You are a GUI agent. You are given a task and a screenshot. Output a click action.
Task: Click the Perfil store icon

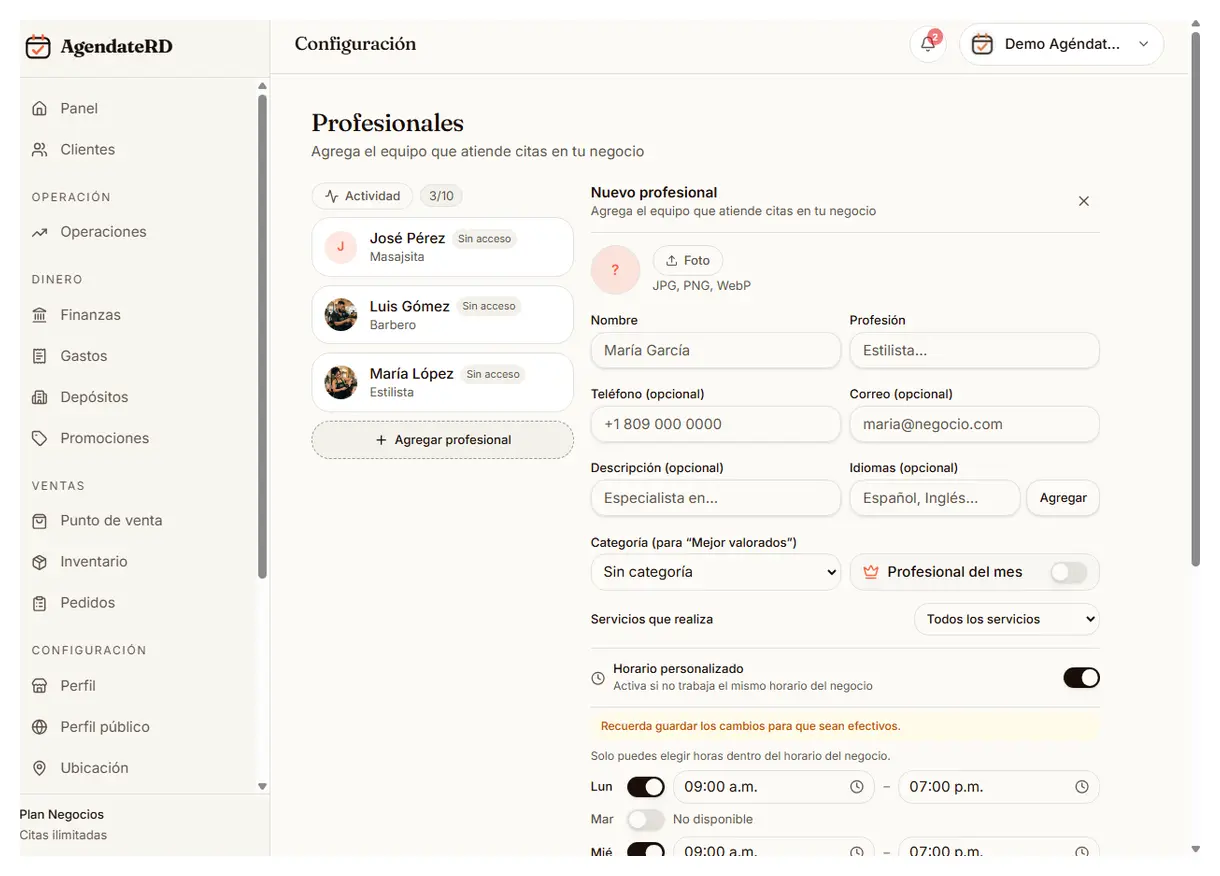40,686
